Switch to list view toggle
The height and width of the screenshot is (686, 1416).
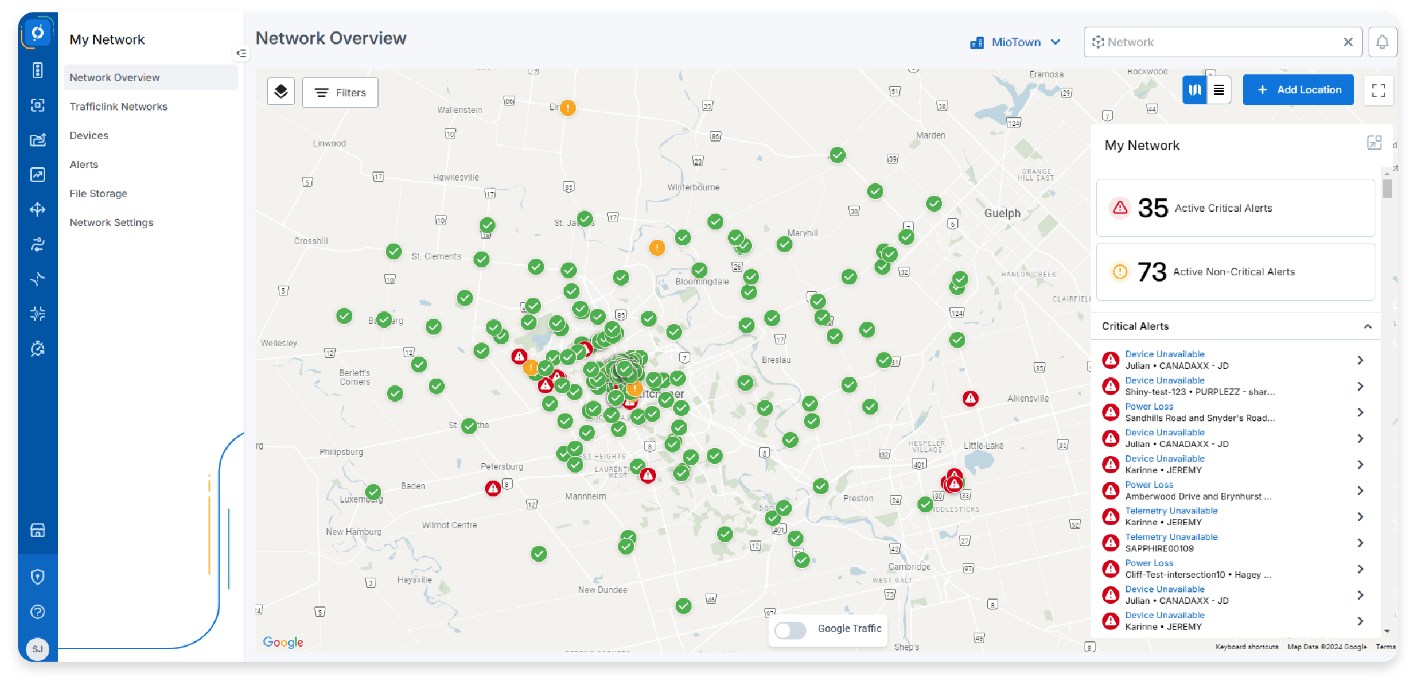[x=1218, y=90]
